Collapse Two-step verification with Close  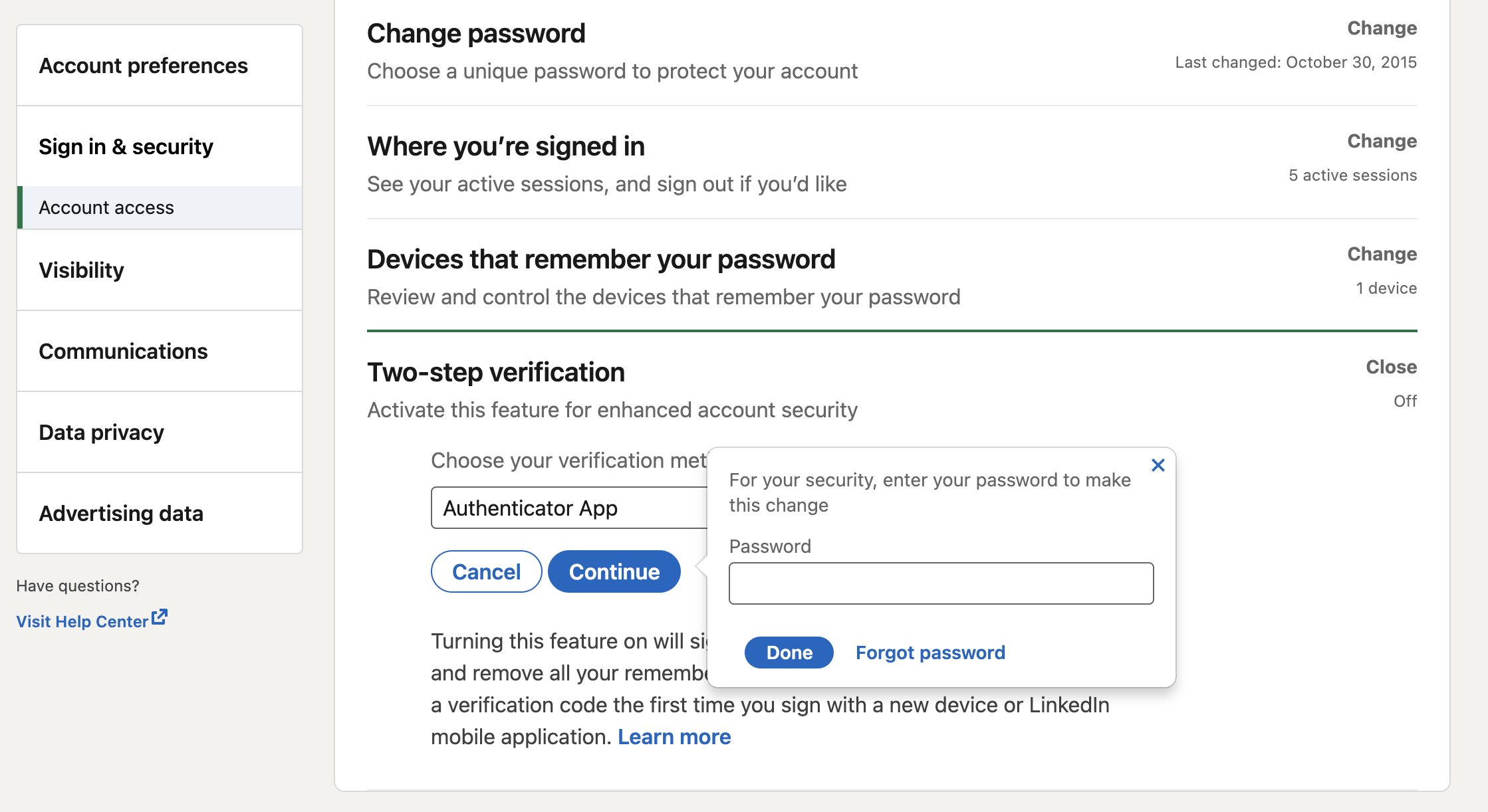pyautogui.click(x=1391, y=367)
